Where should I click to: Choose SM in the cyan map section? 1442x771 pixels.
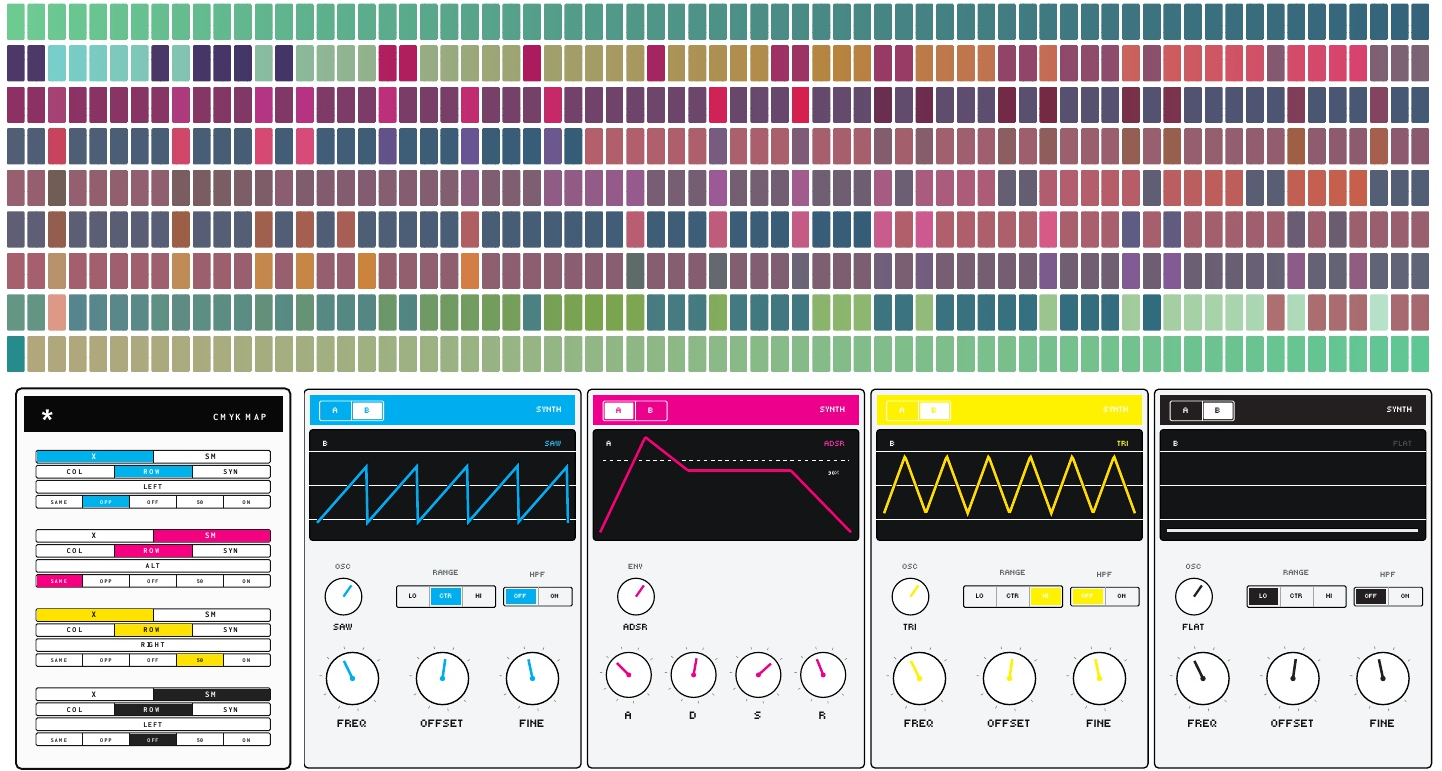pyautogui.click(x=211, y=456)
